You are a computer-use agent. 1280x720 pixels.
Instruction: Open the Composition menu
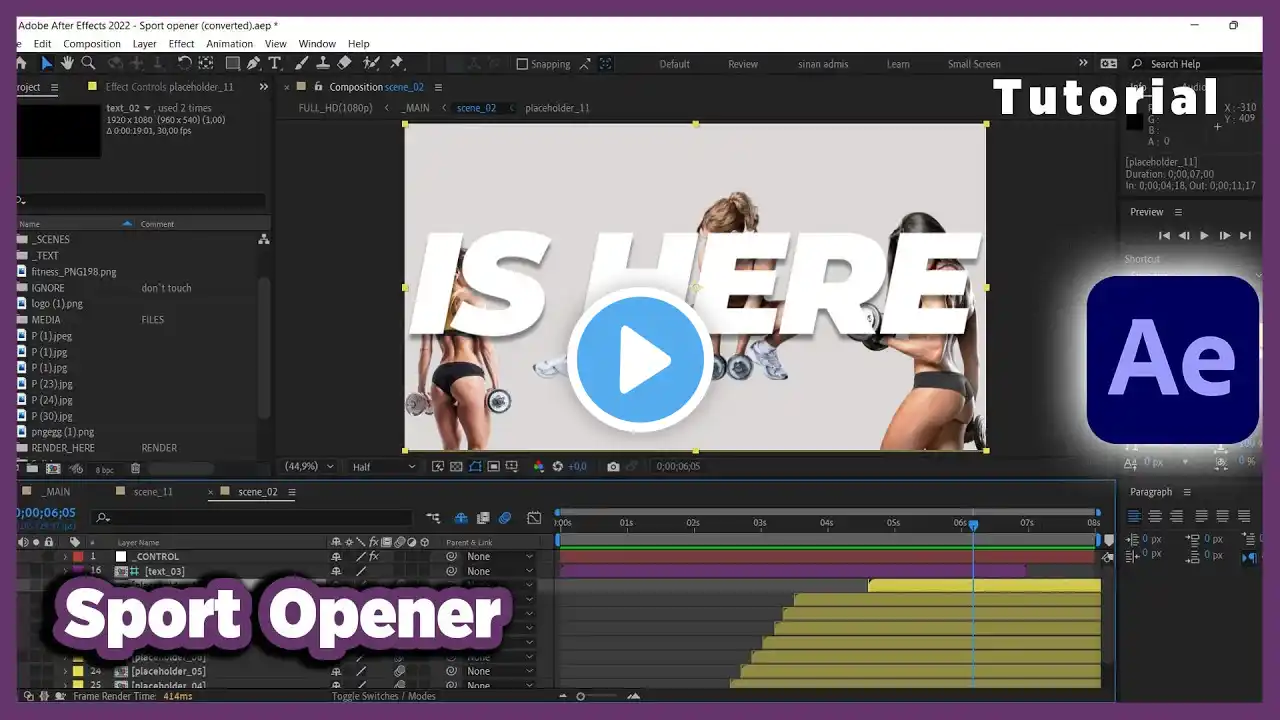[x=92, y=44]
